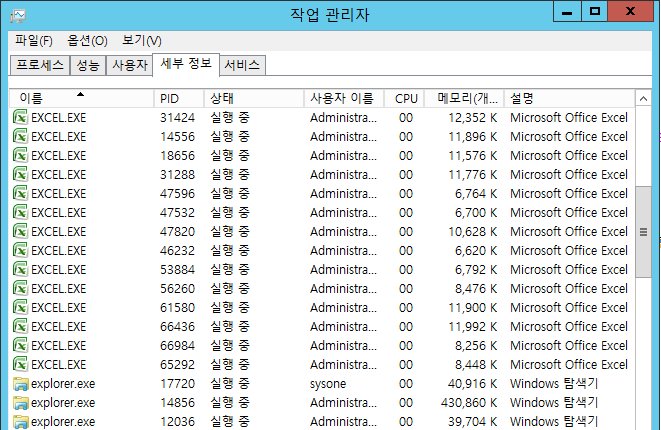
Task: Sort by the CPU column header
Action: point(404,98)
